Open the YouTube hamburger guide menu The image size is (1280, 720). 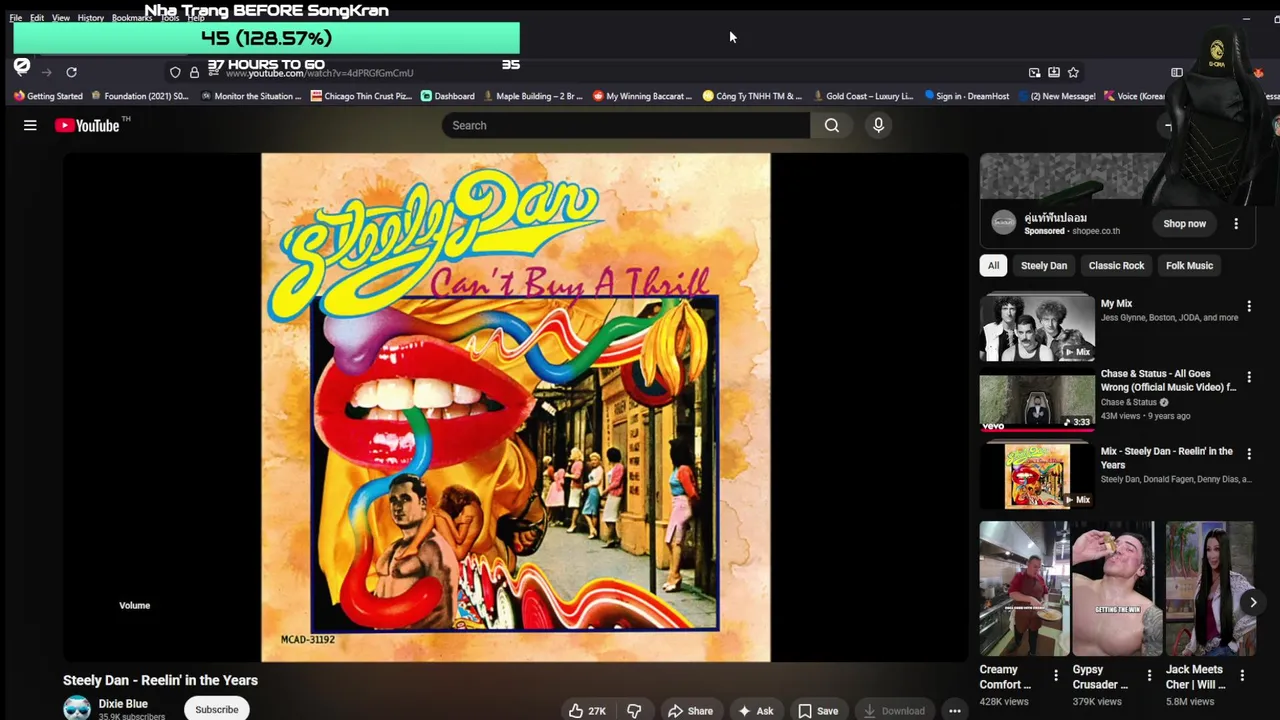tap(30, 125)
